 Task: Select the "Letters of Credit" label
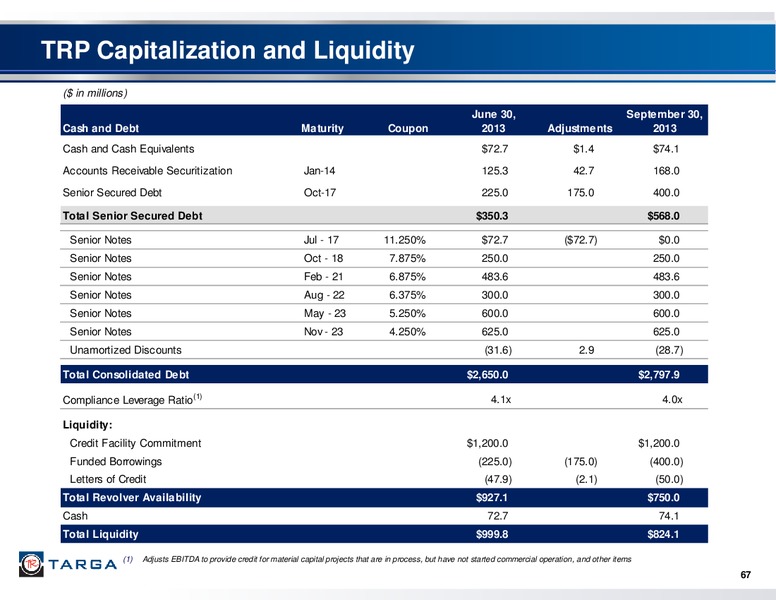point(107,479)
